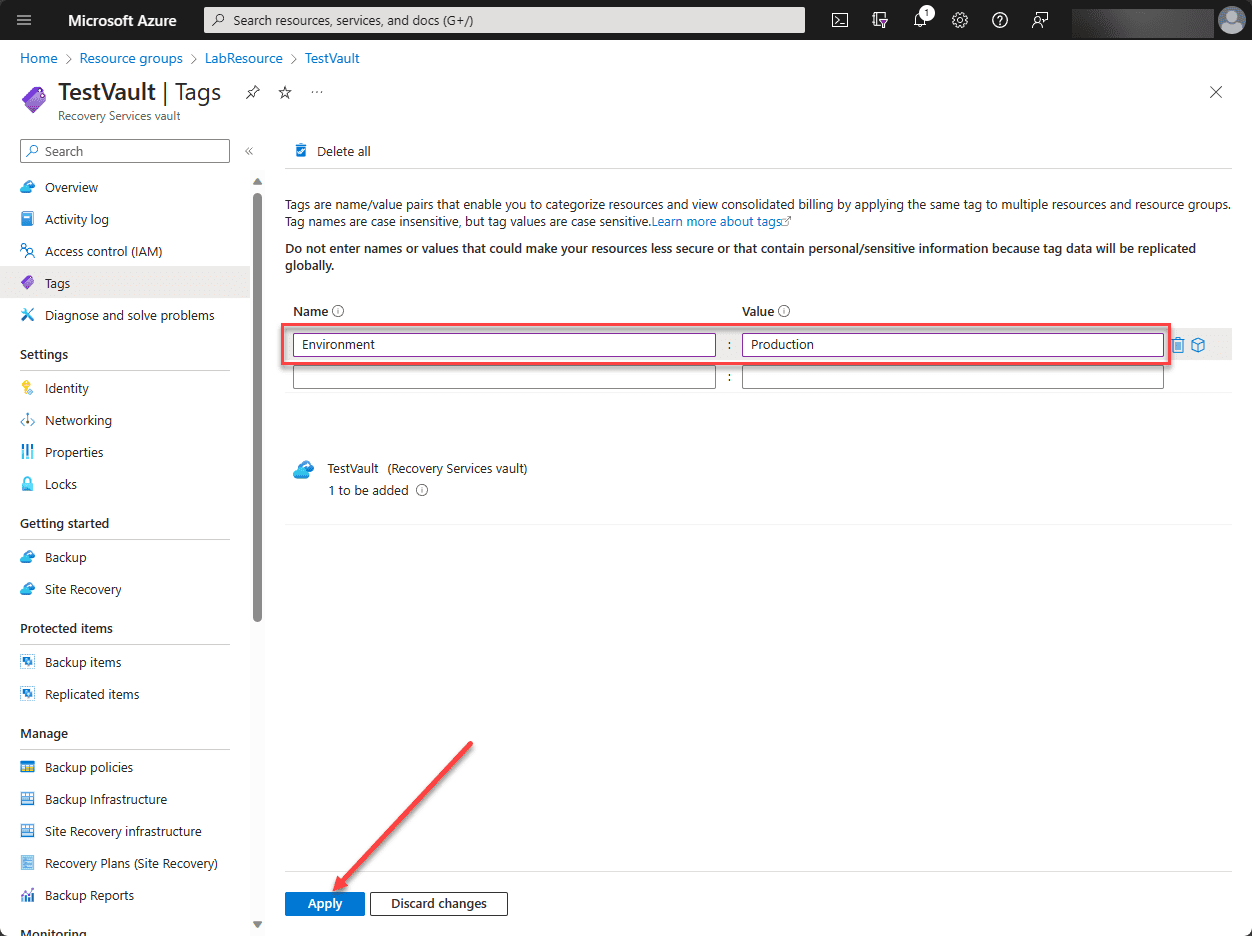Click the Environment tag name field
Screen dimensions: 1252x936
[504, 345]
